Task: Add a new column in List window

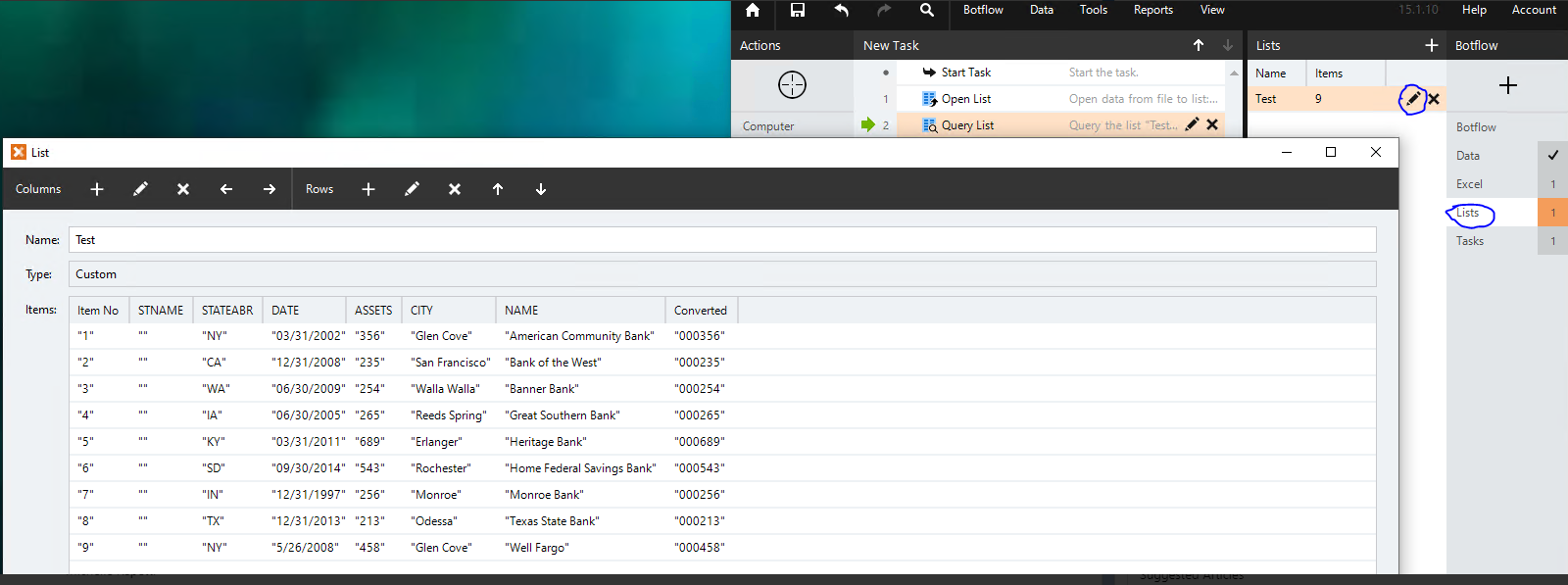Action: coord(97,189)
